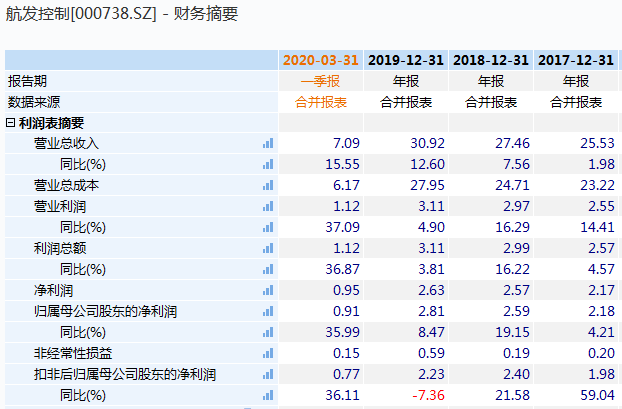Click the 一季报 report period cell
This screenshot has height=409, width=622.
click(x=321, y=81)
